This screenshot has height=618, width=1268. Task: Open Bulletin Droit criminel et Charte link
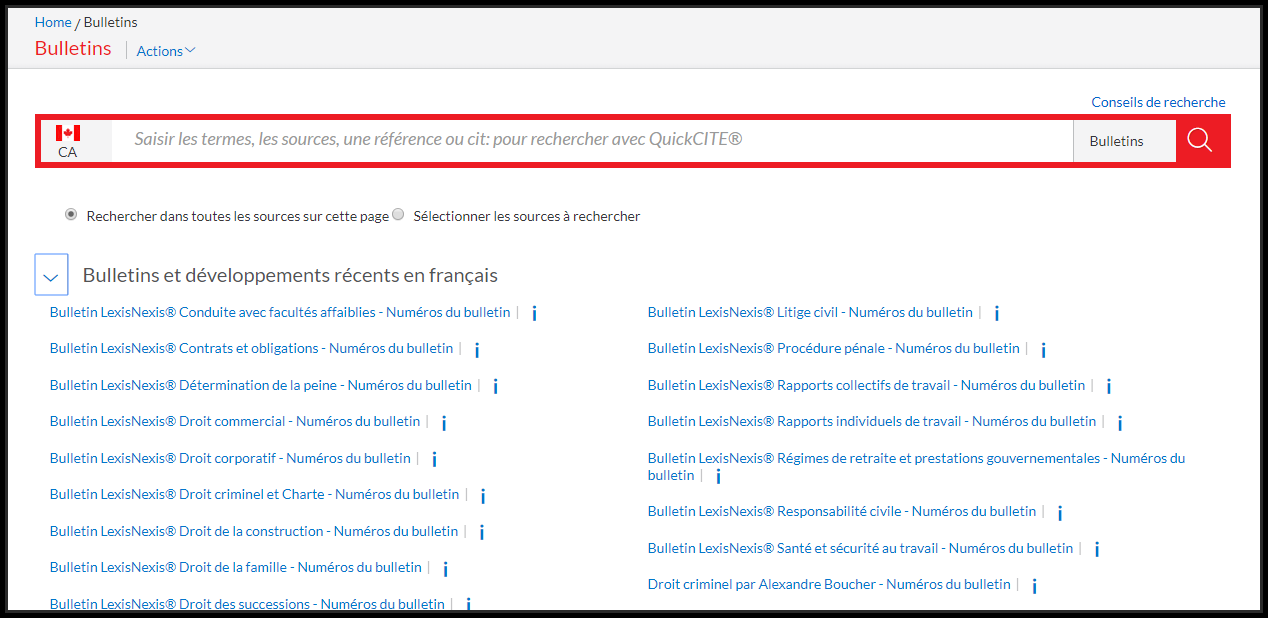[254, 494]
